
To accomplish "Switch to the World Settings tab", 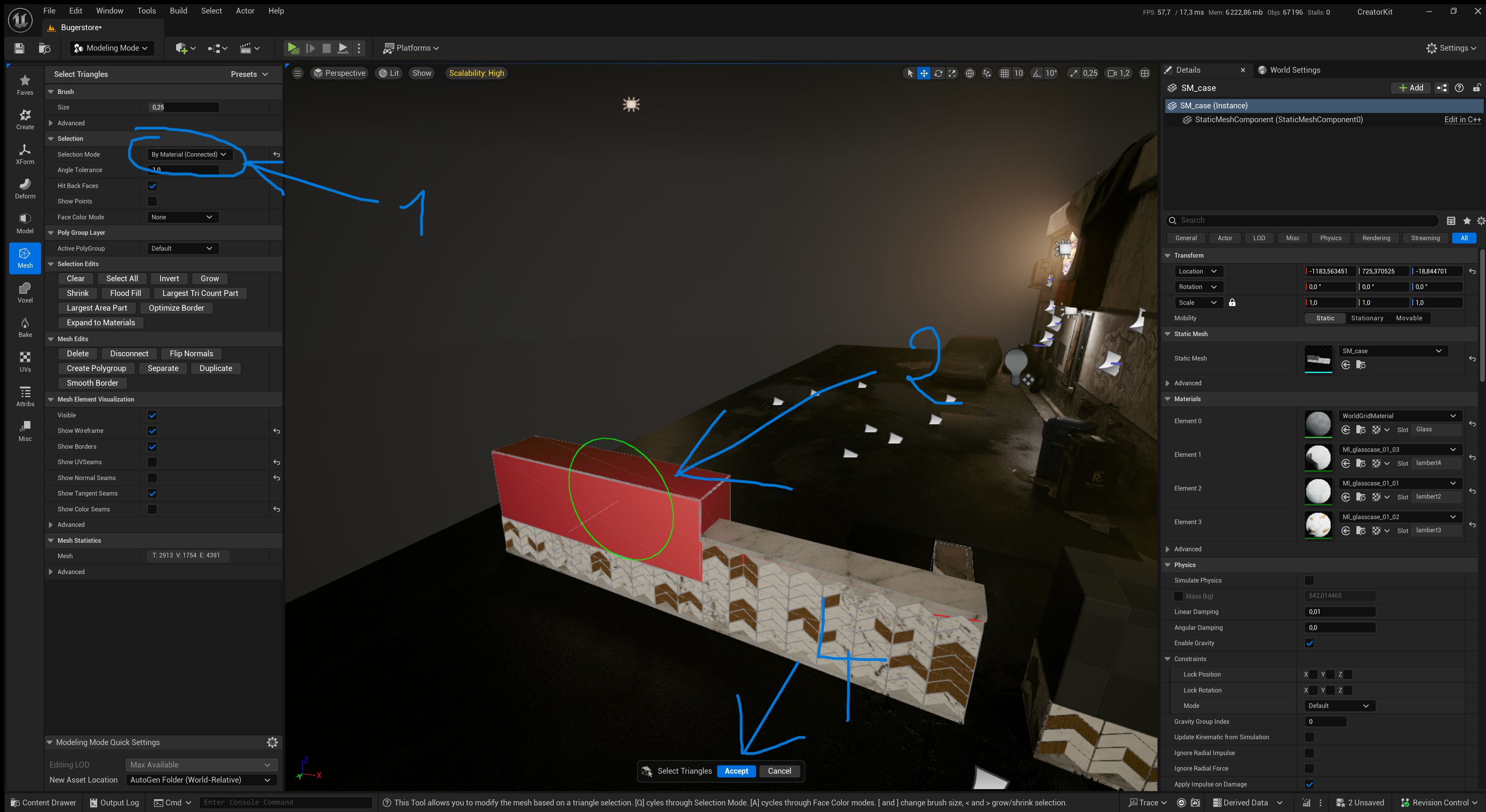I will click(1295, 70).
